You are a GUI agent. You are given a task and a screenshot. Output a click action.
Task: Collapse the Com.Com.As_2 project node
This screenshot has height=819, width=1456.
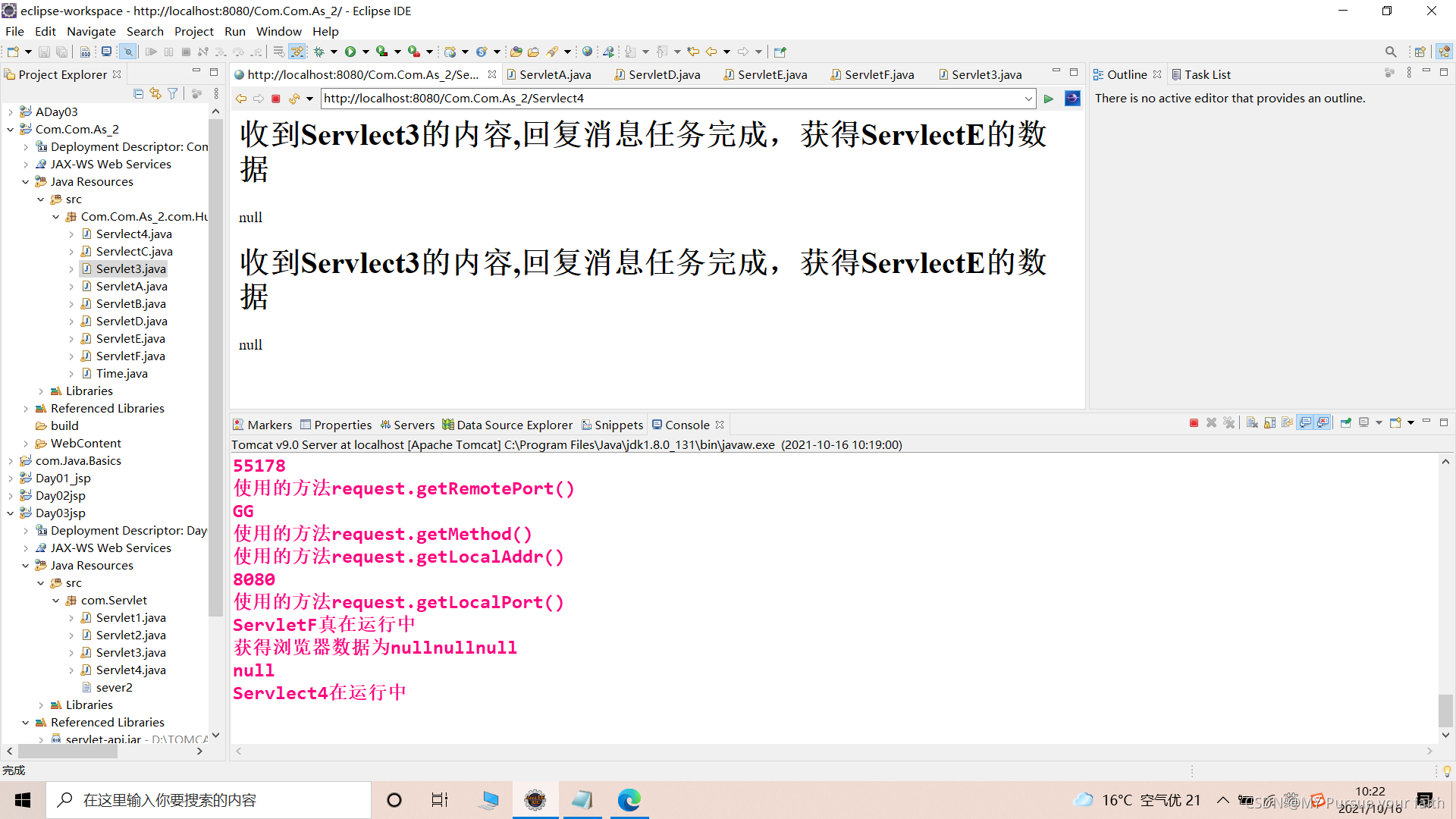pos(10,130)
